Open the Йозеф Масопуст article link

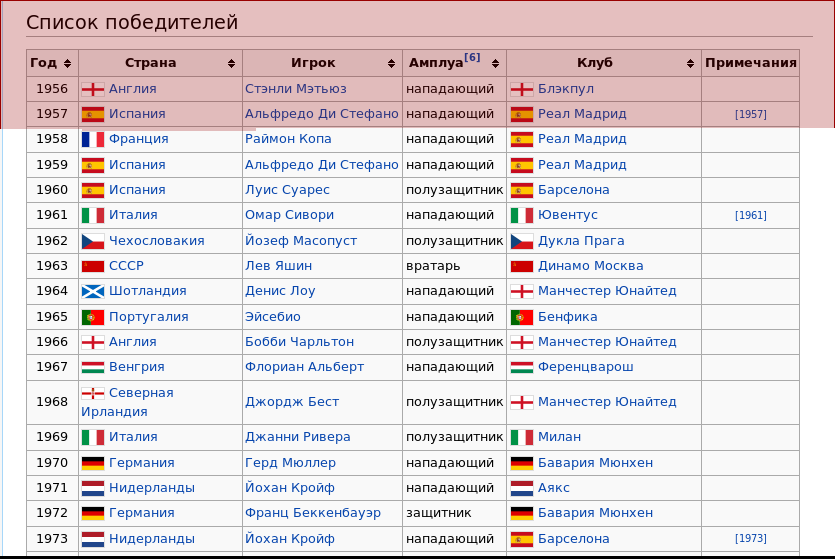(x=301, y=241)
